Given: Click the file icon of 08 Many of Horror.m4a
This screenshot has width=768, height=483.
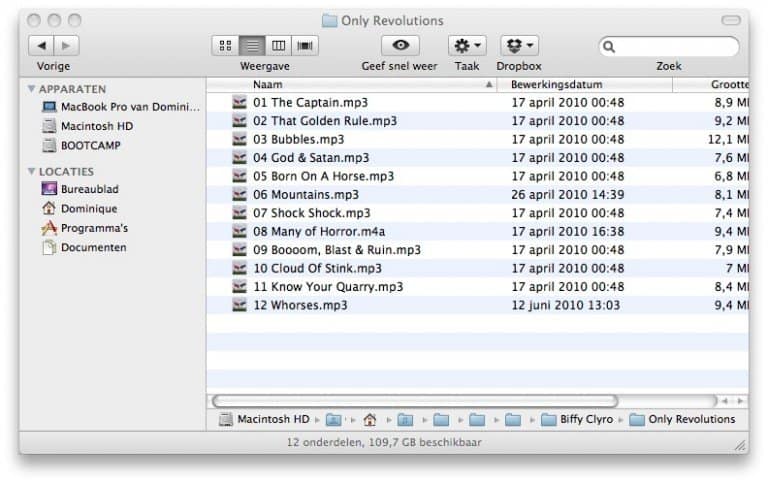Looking at the screenshot, I should pos(239,231).
